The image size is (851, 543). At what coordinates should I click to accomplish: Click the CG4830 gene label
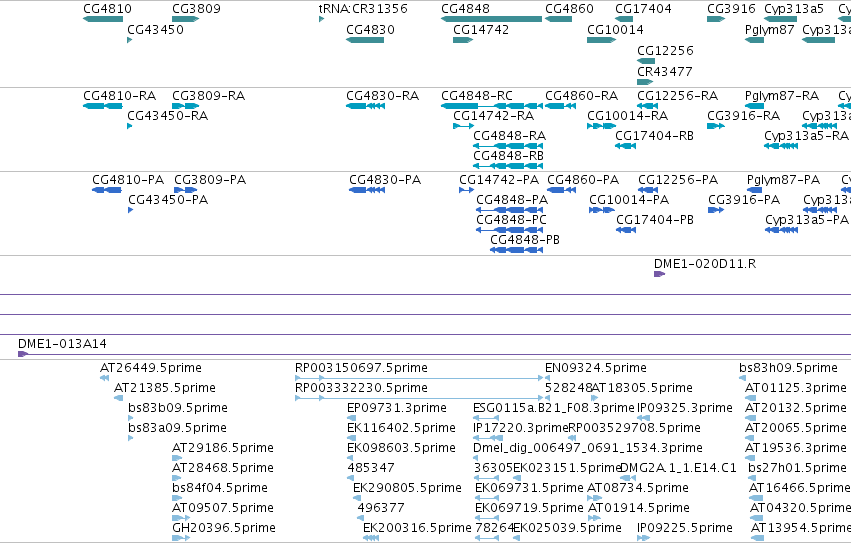[x=371, y=30]
